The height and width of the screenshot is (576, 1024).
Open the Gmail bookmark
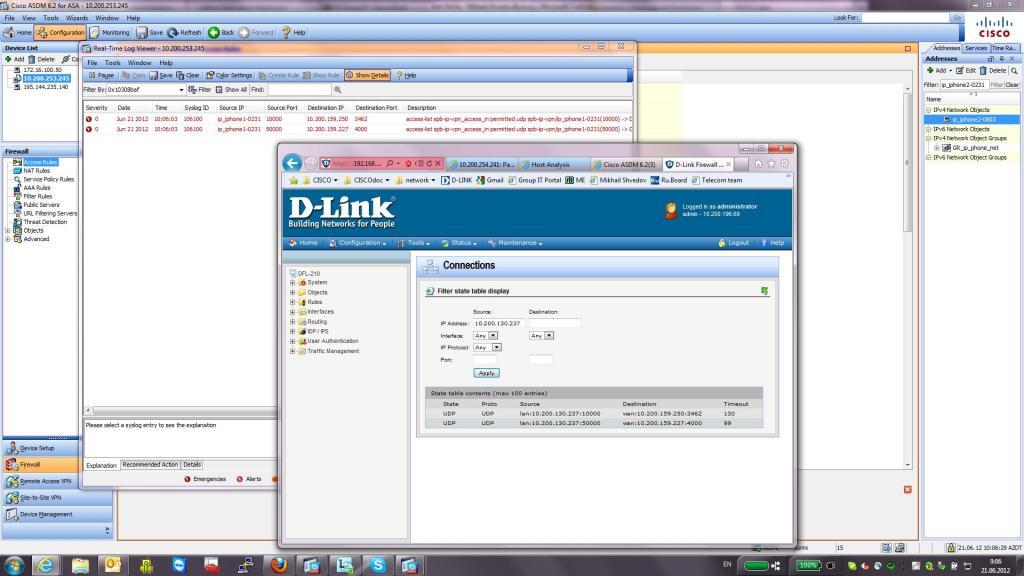490,180
